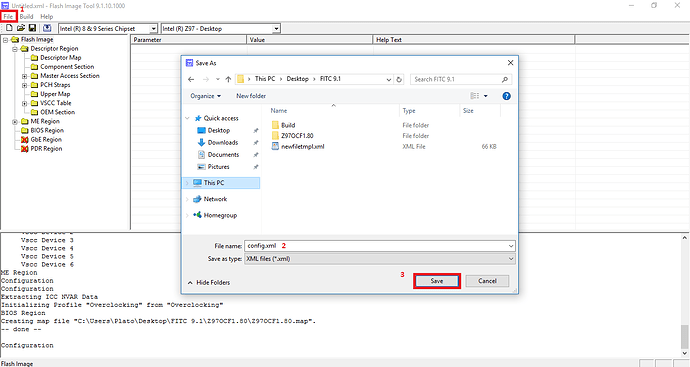
Task: Click This PC in the address breadcrumb
Action: pyautogui.click(x=265, y=79)
